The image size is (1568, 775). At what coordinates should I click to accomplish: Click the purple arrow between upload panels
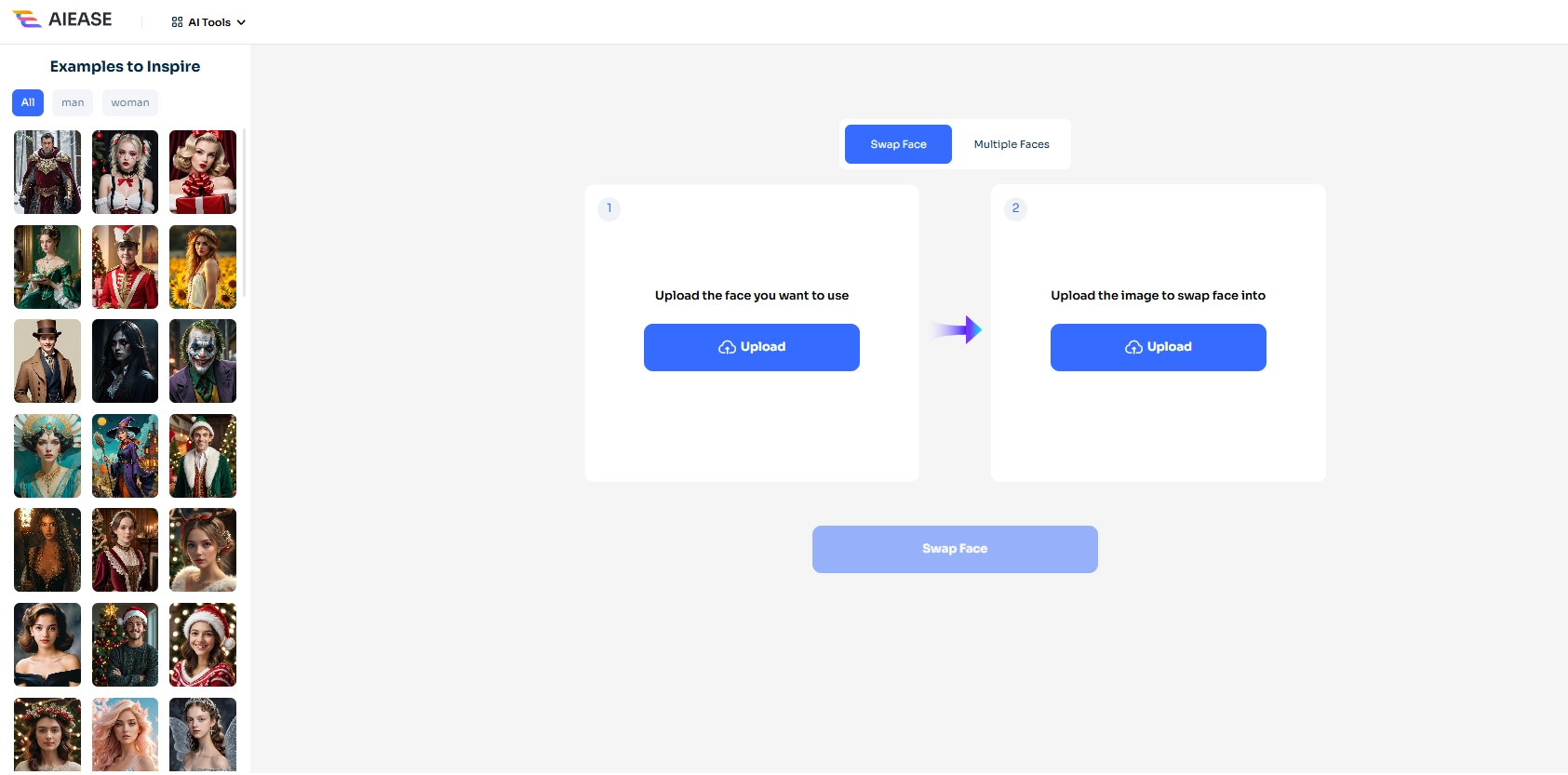tap(957, 329)
